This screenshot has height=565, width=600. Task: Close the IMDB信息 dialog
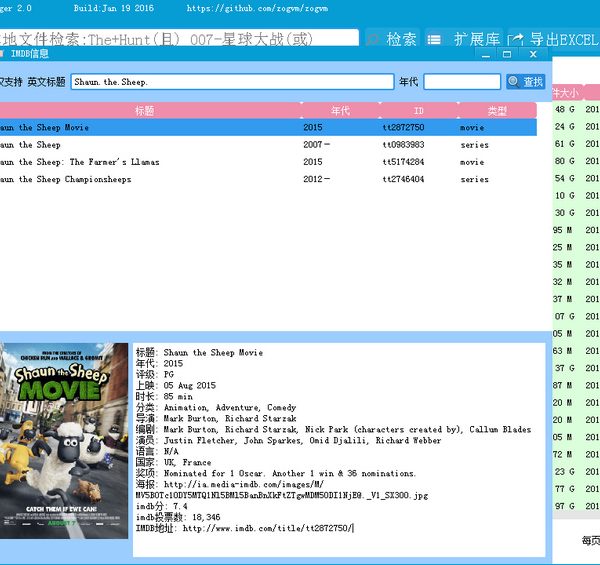tap(532, 54)
